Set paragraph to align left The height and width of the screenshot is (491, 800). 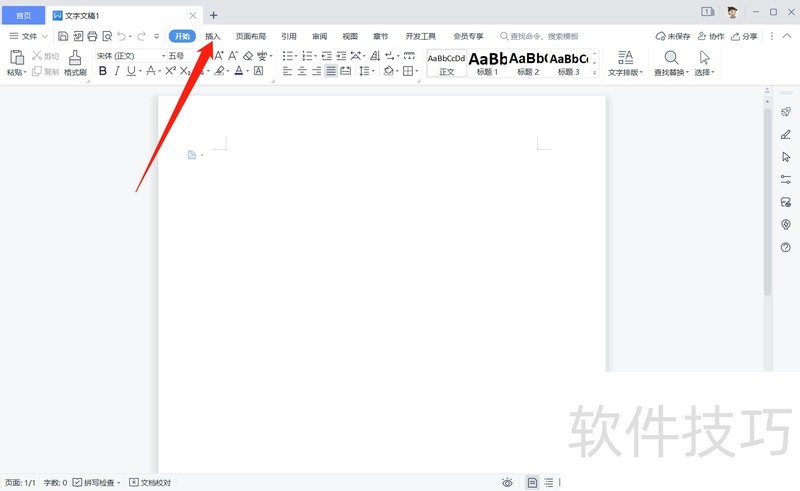click(287, 71)
